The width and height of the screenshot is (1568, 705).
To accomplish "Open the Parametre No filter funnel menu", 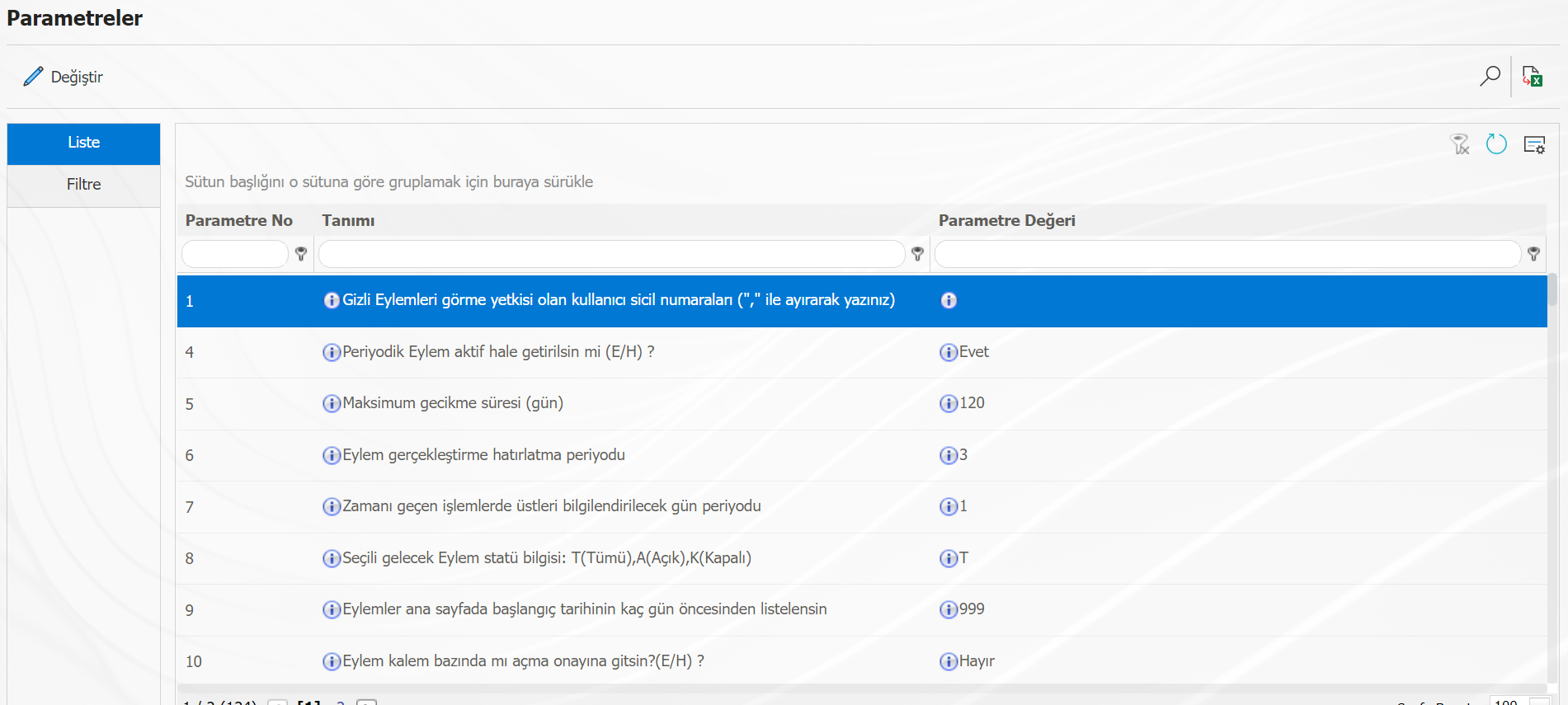I will click(301, 254).
